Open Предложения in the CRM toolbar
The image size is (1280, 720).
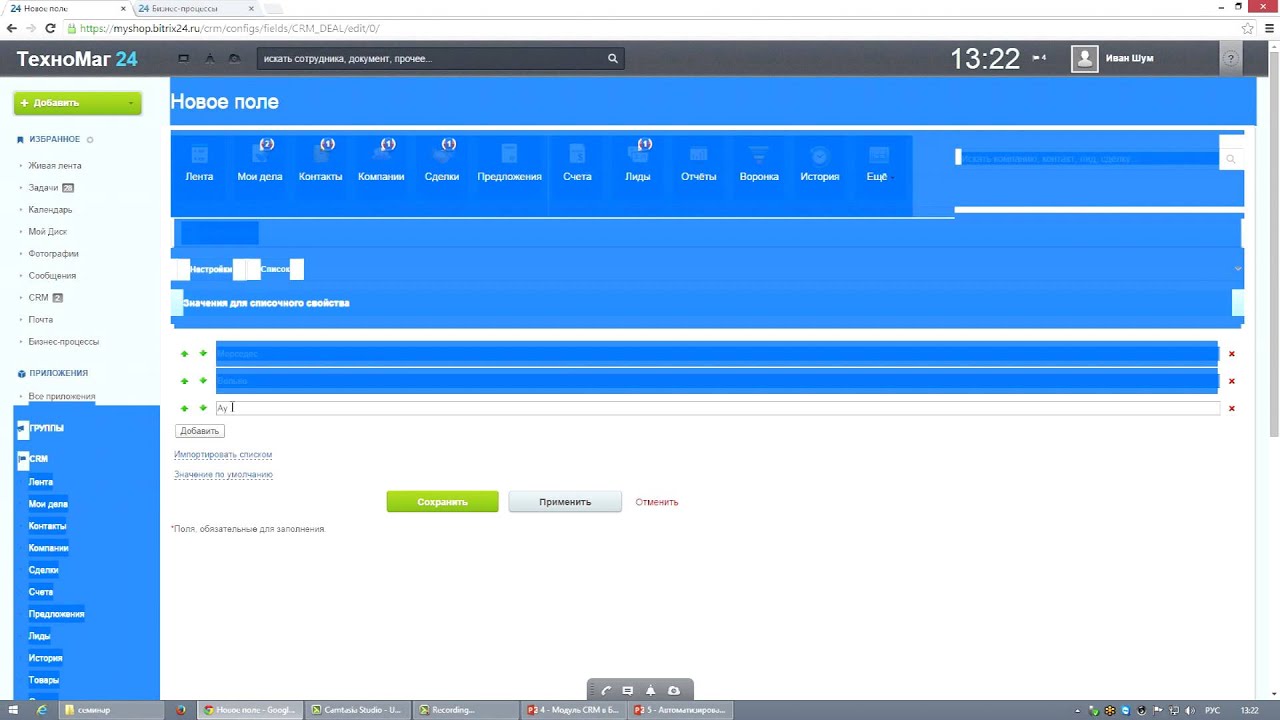tap(509, 161)
